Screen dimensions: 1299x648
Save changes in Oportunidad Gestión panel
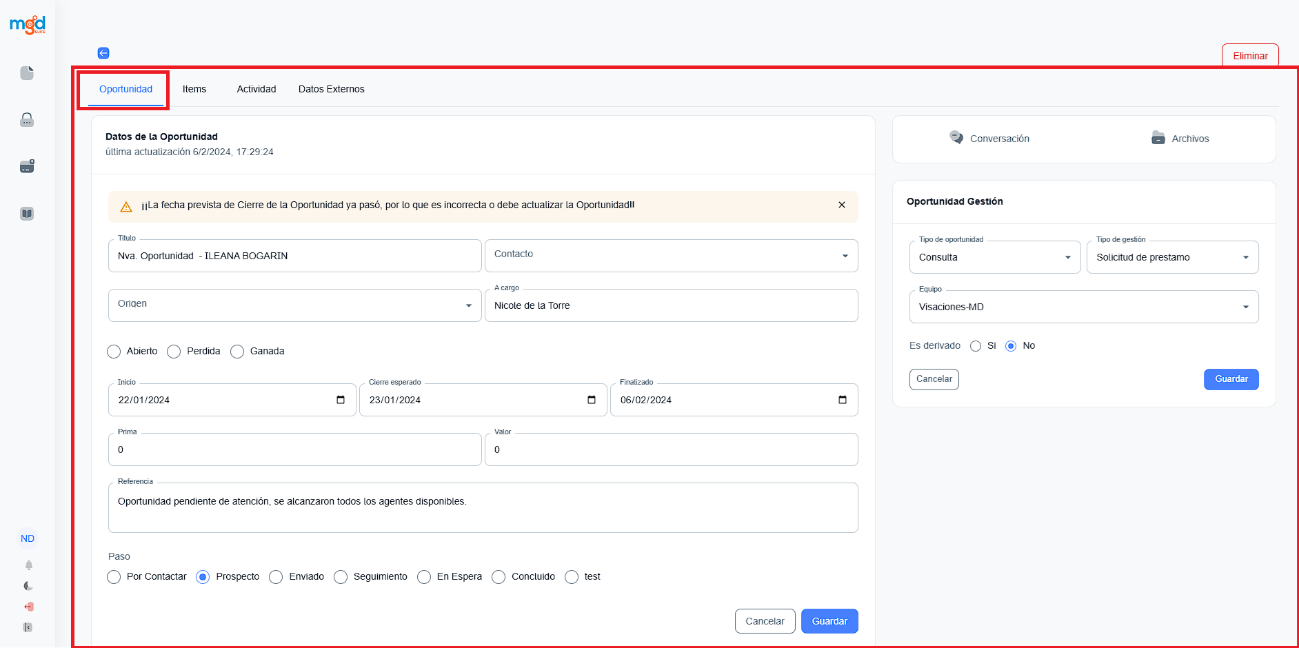pos(1231,379)
